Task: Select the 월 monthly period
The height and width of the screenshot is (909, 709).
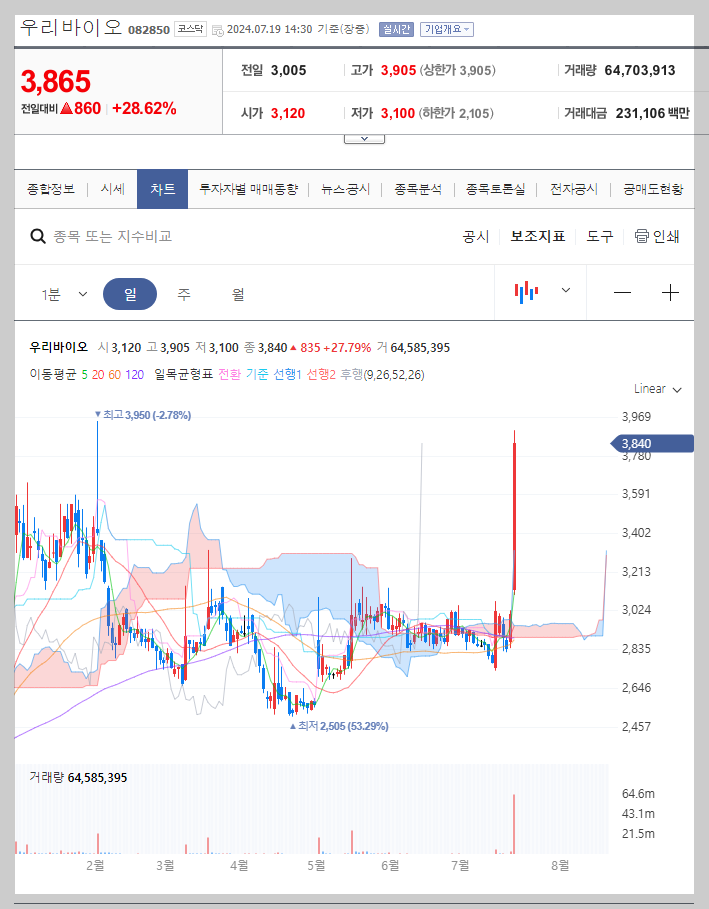Action: (x=238, y=294)
